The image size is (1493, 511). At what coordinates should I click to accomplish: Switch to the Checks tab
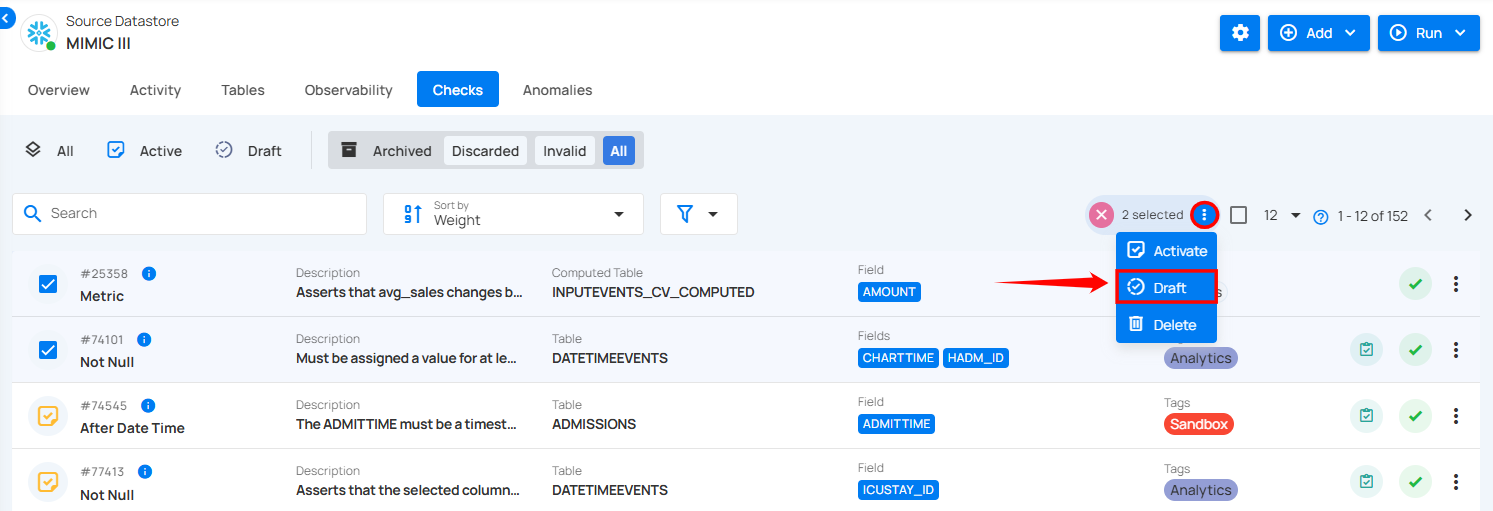click(458, 90)
